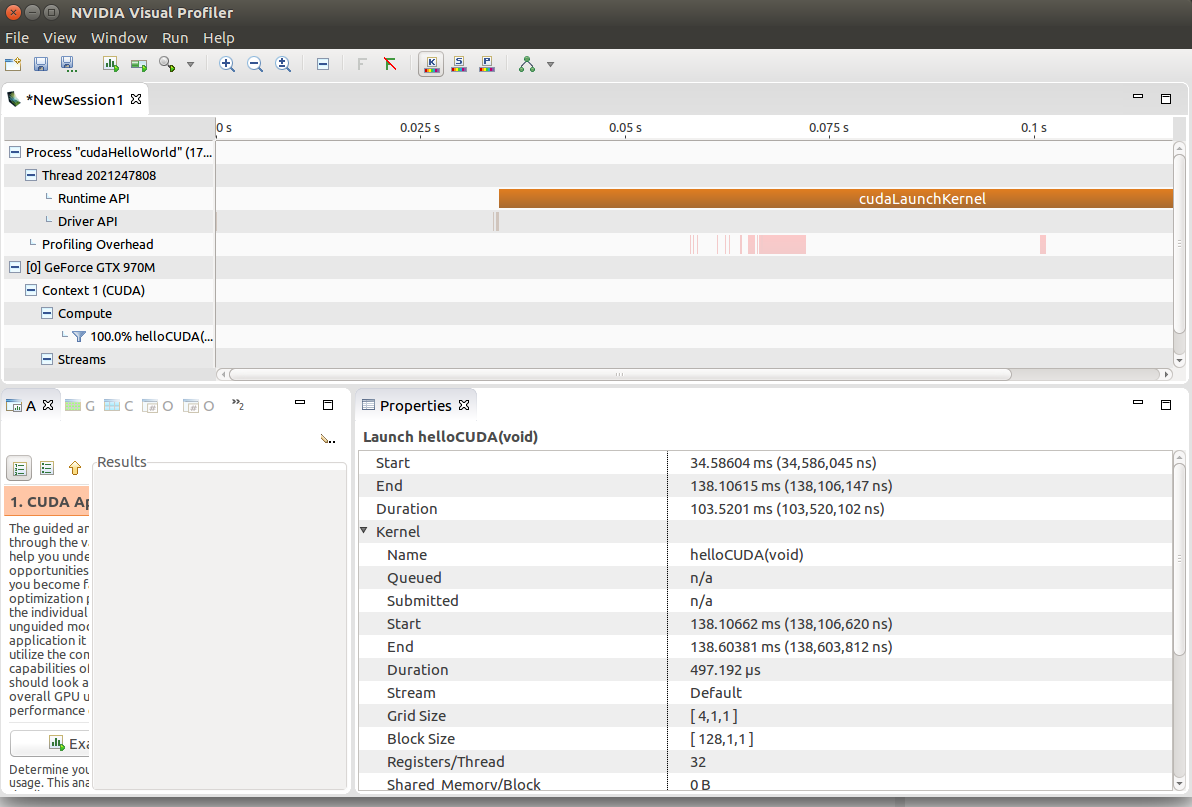The width and height of the screenshot is (1192, 807).
Task: Collapse the Streams row
Action: coord(46,359)
